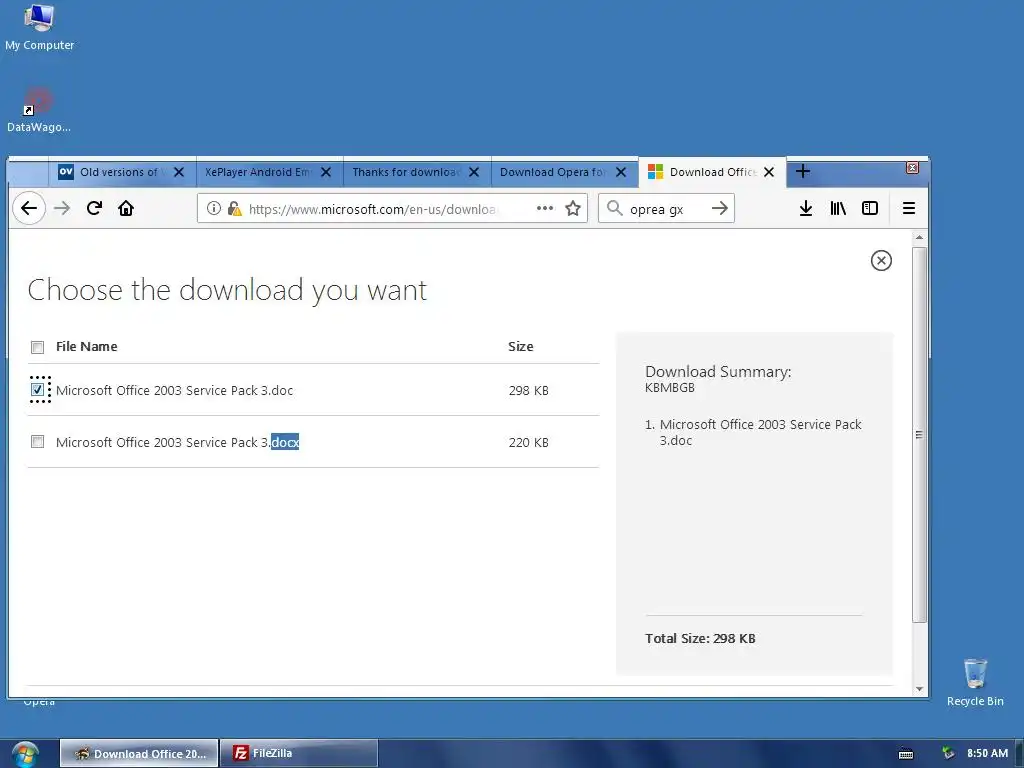Image resolution: width=1024 pixels, height=768 pixels.
Task: Click 'Microsoft Office 2003 Service Pack 3.docx' filename
Action: (x=178, y=443)
